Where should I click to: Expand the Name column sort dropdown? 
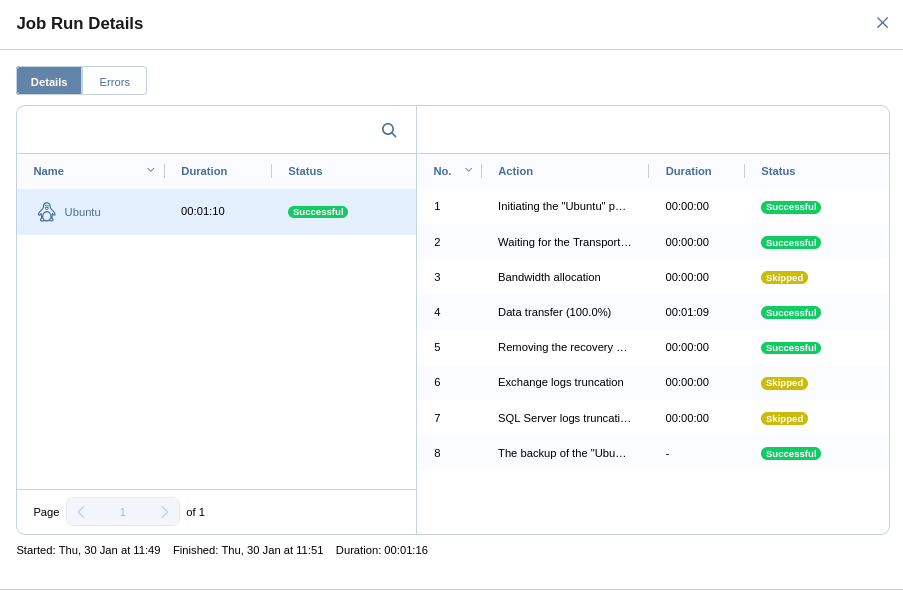pyautogui.click(x=151, y=170)
